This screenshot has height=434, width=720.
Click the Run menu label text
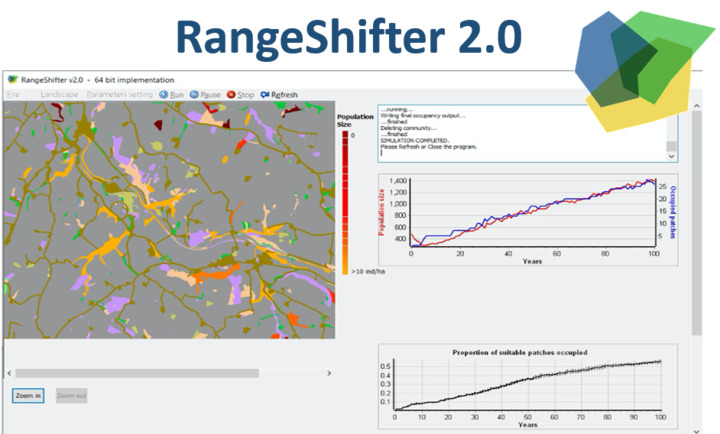pos(176,95)
